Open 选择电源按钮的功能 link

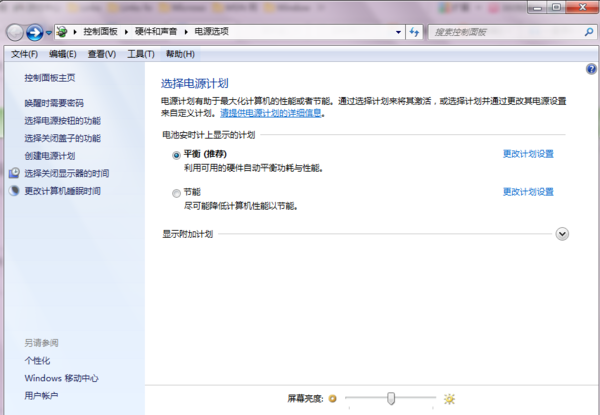tap(63, 121)
